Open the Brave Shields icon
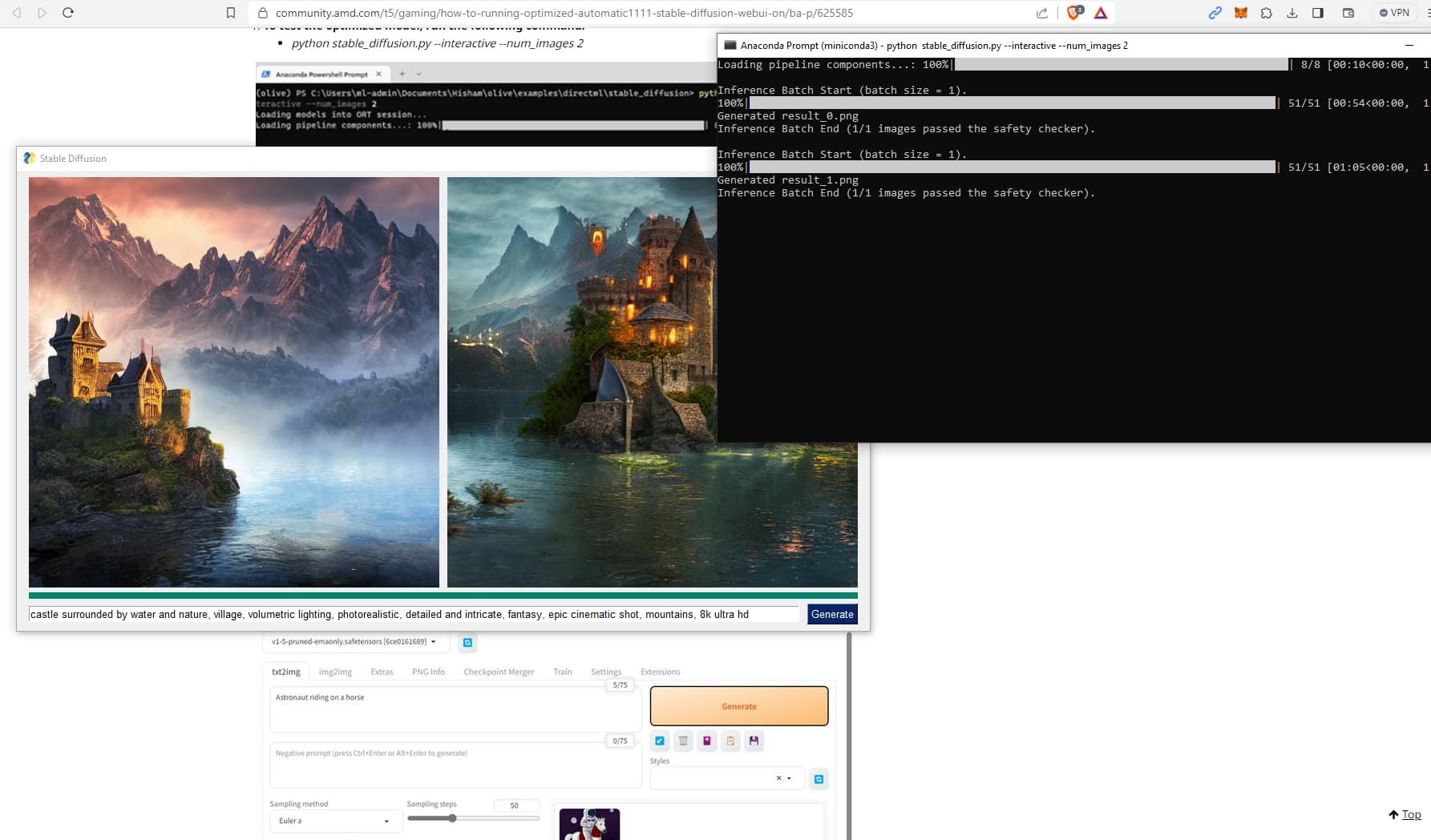 coord(1074,13)
